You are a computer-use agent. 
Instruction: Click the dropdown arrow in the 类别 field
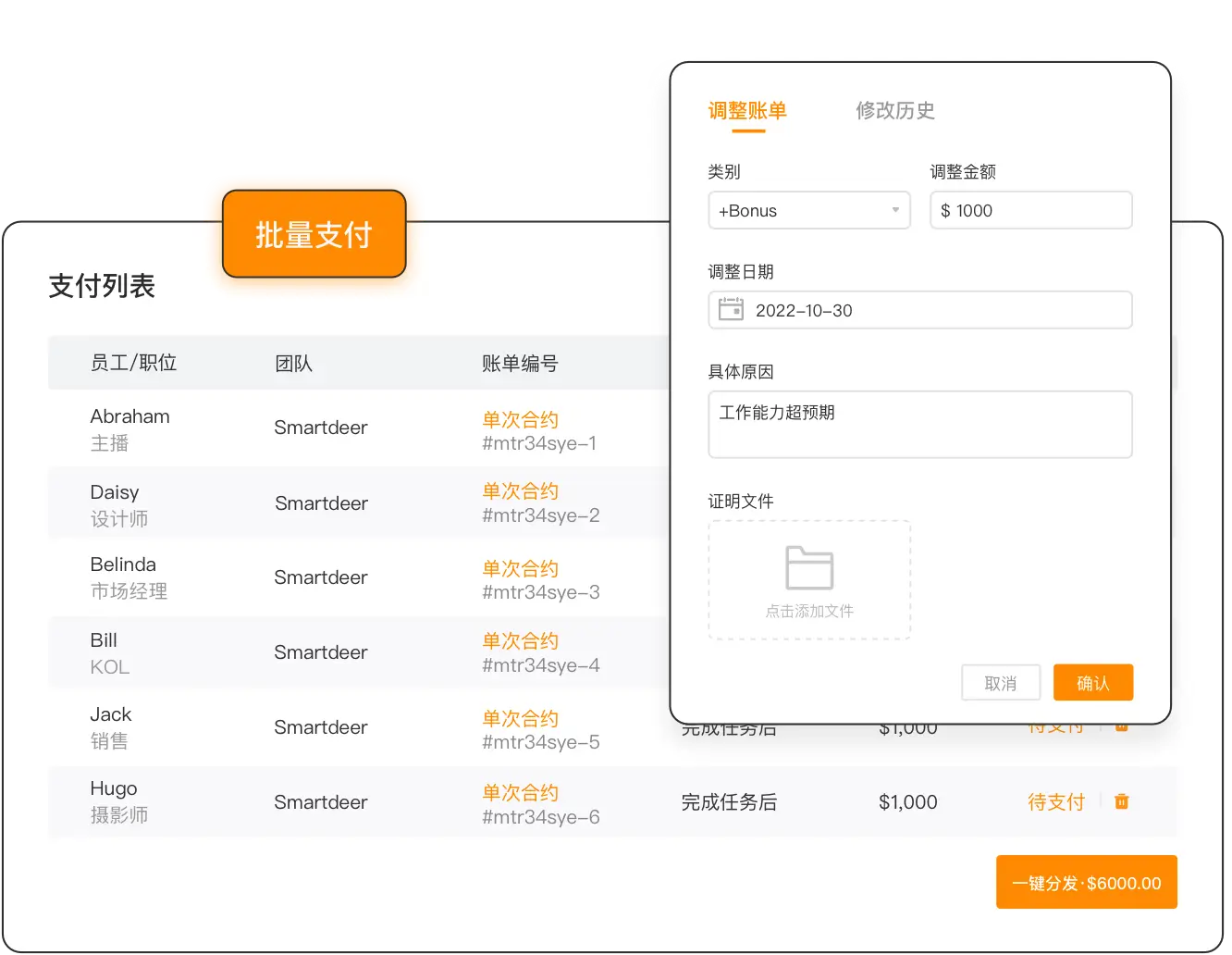pos(894,210)
